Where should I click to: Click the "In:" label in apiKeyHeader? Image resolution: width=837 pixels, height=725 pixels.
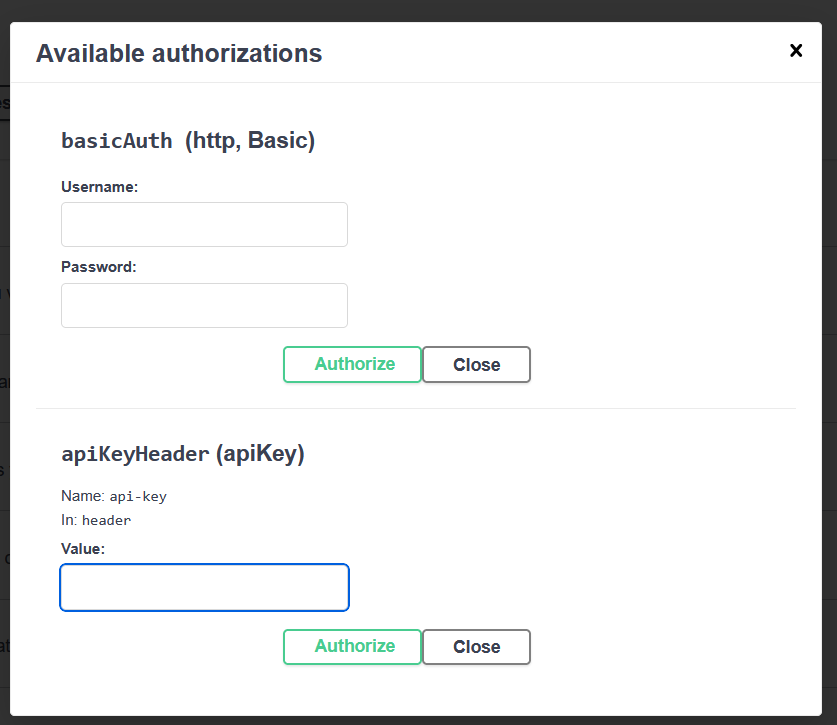tap(69, 520)
